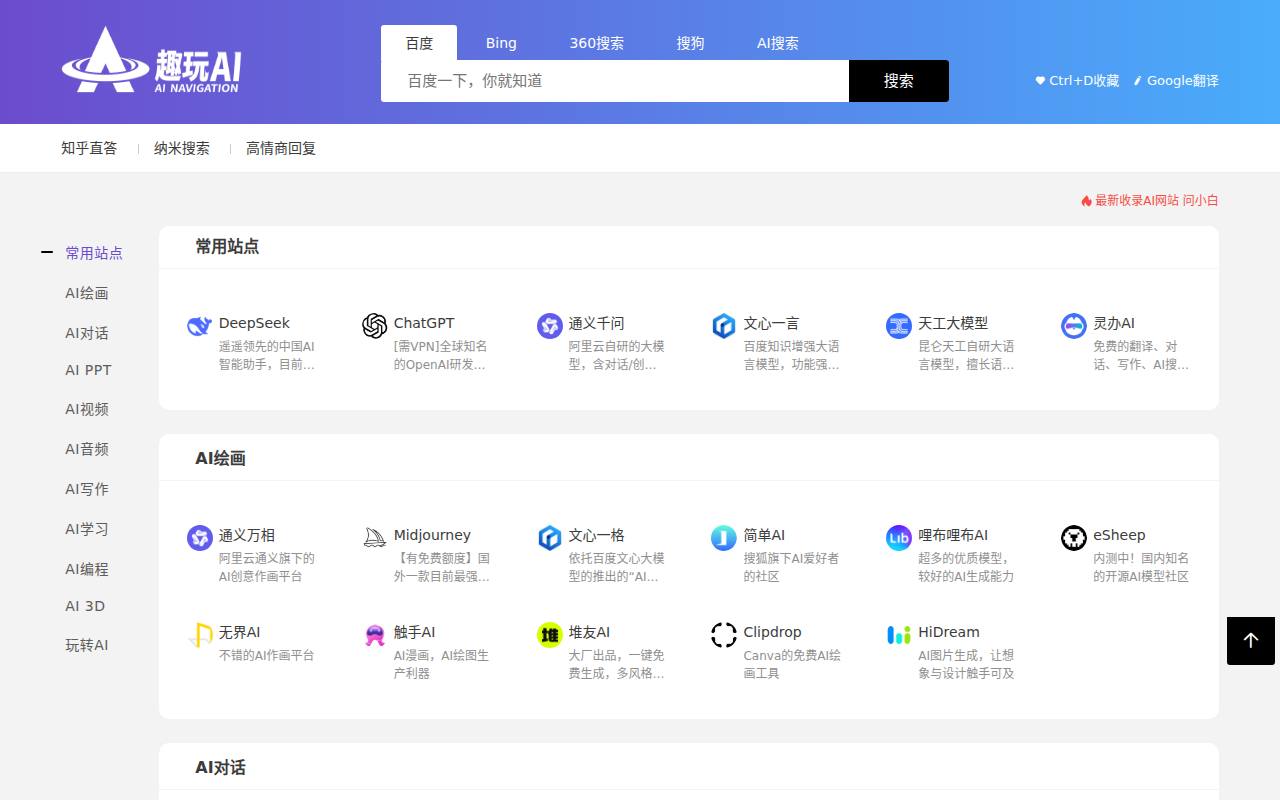Click the heart icon near Ctrl+D收藏
The height and width of the screenshot is (800, 1280).
pos(1040,81)
